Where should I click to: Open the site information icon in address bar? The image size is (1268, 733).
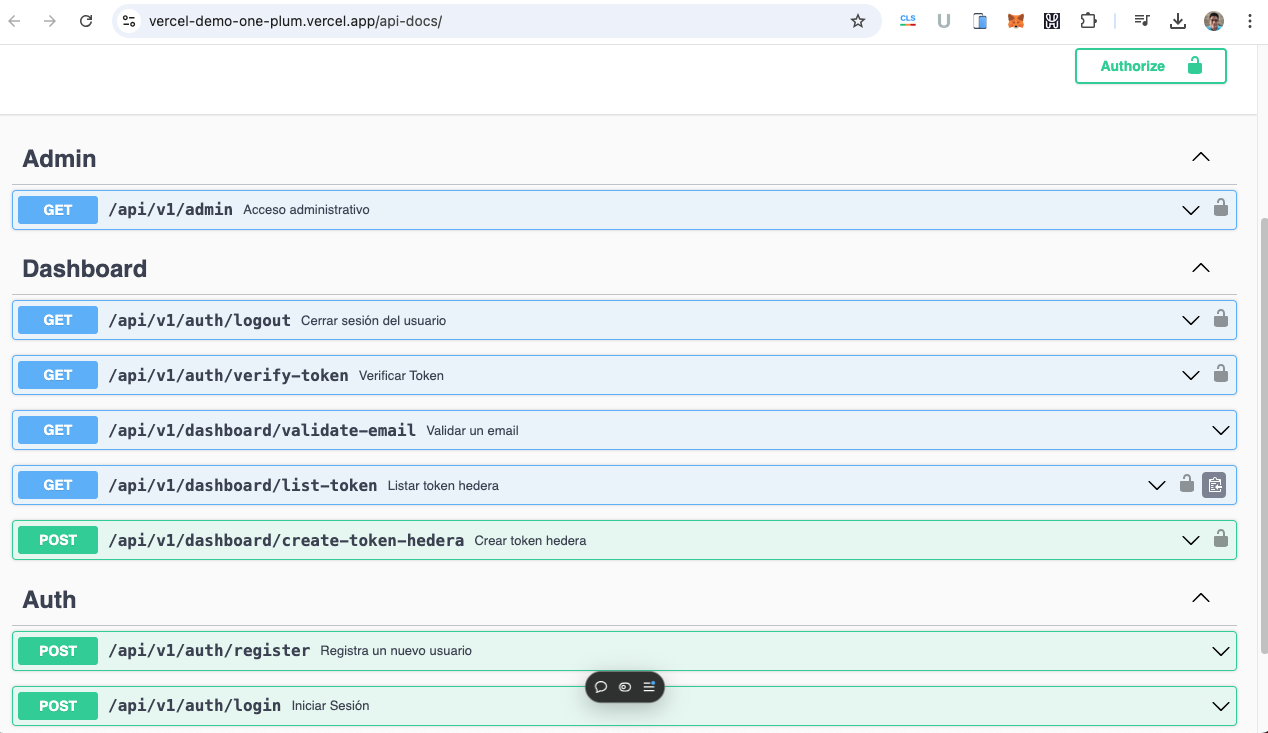(129, 21)
